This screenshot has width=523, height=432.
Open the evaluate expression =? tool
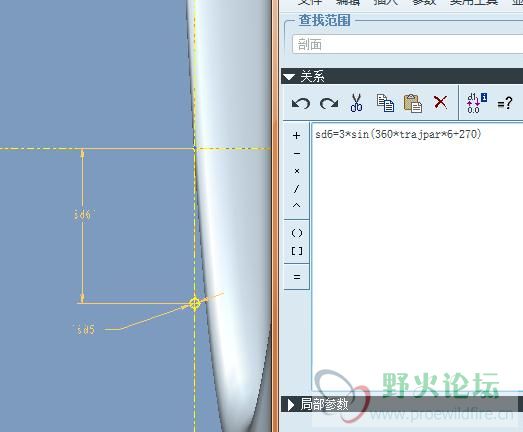tap(504, 103)
